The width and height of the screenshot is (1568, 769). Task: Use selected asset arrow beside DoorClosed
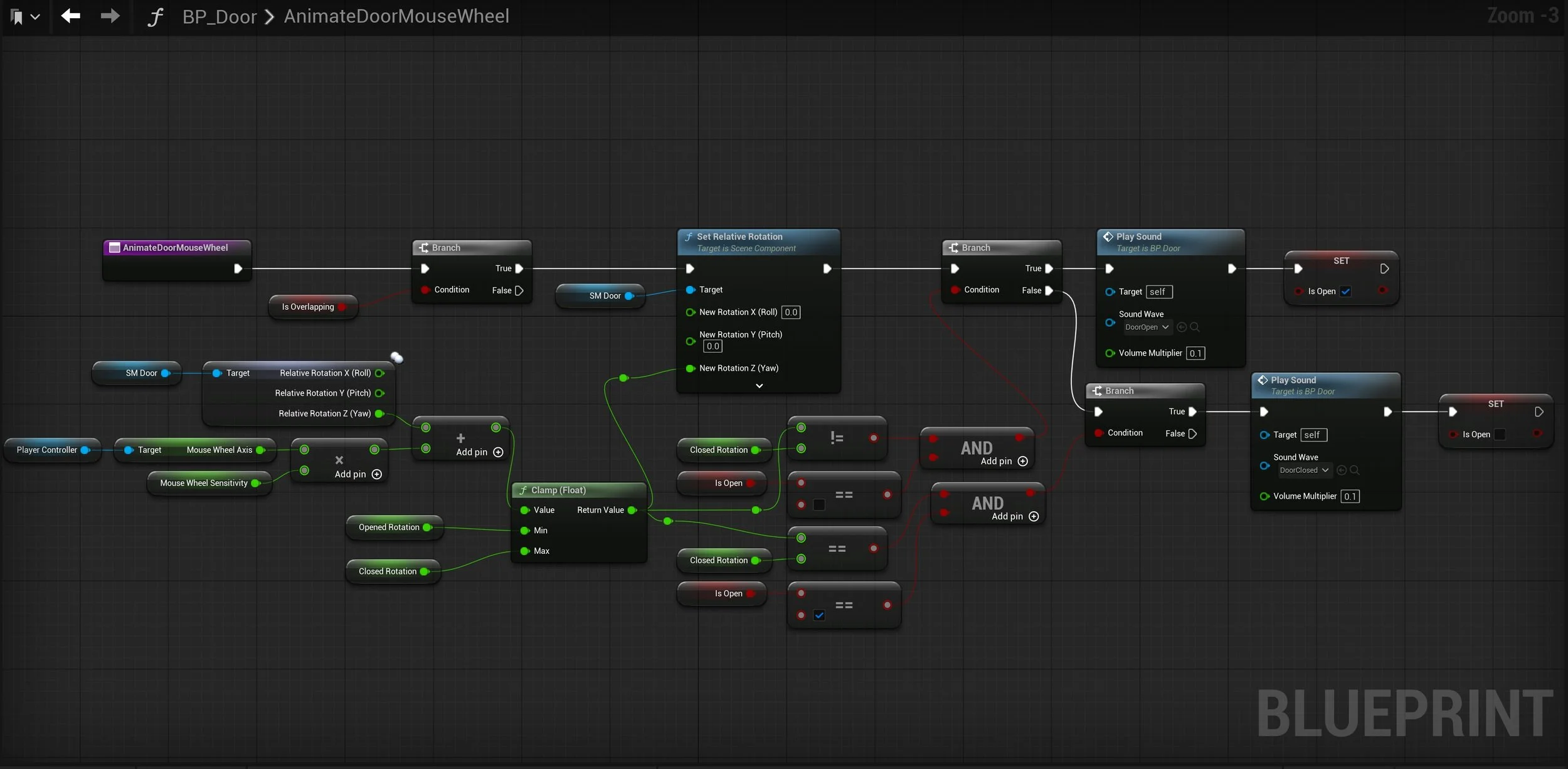(1342, 470)
